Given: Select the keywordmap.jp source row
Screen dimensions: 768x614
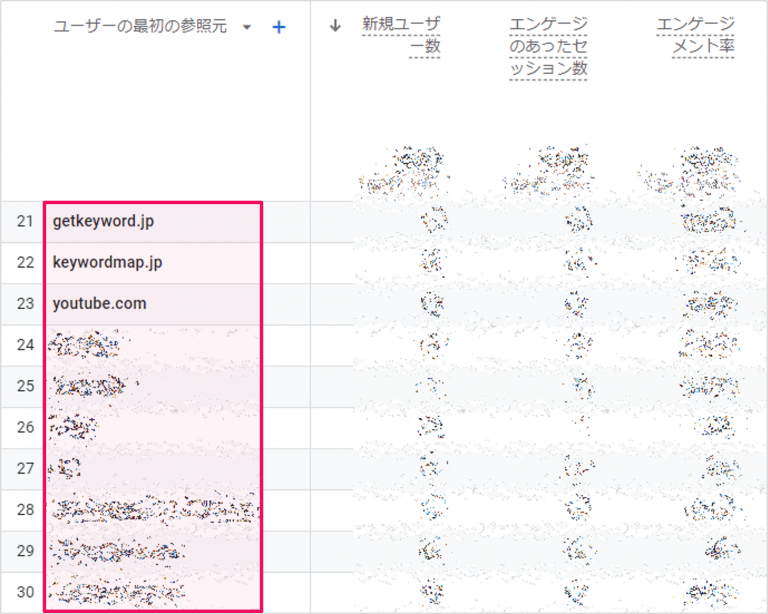Looking at the screenshot, I should (x=107, y=262).
